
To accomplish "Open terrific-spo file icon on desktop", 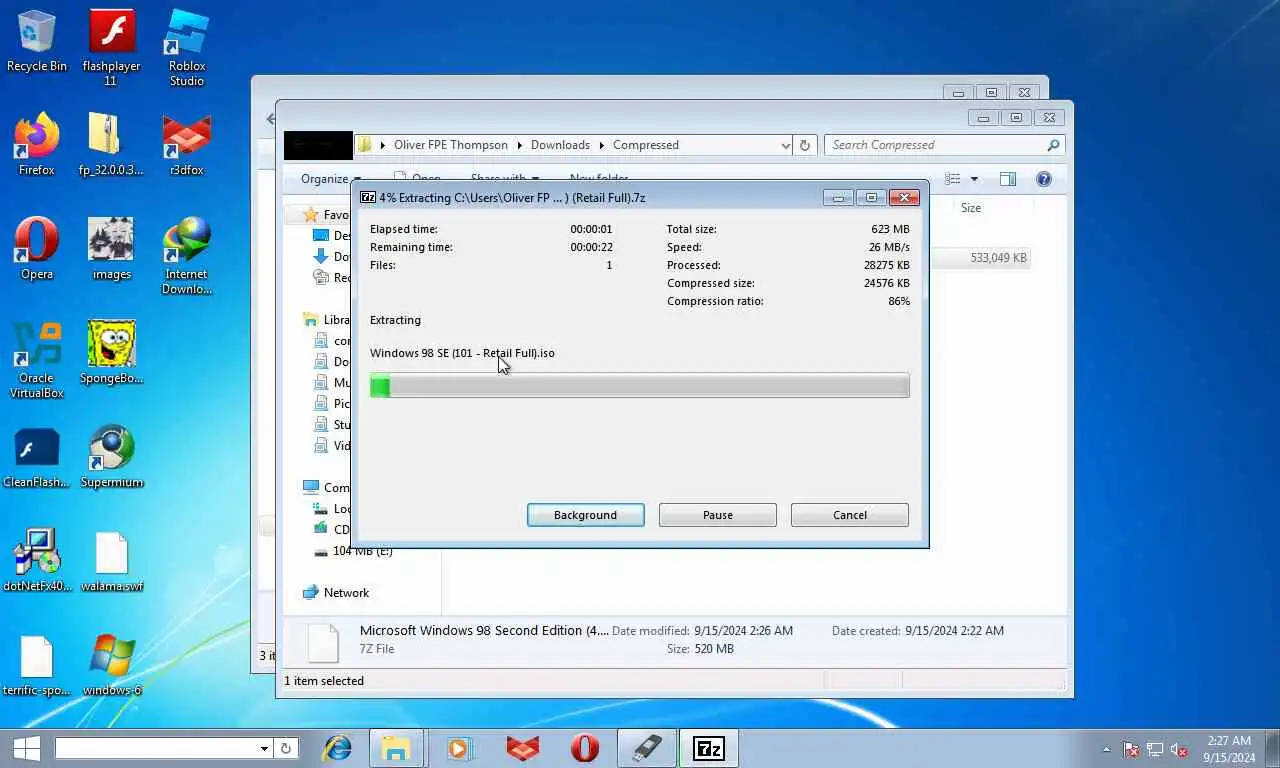I will [37, 665].
